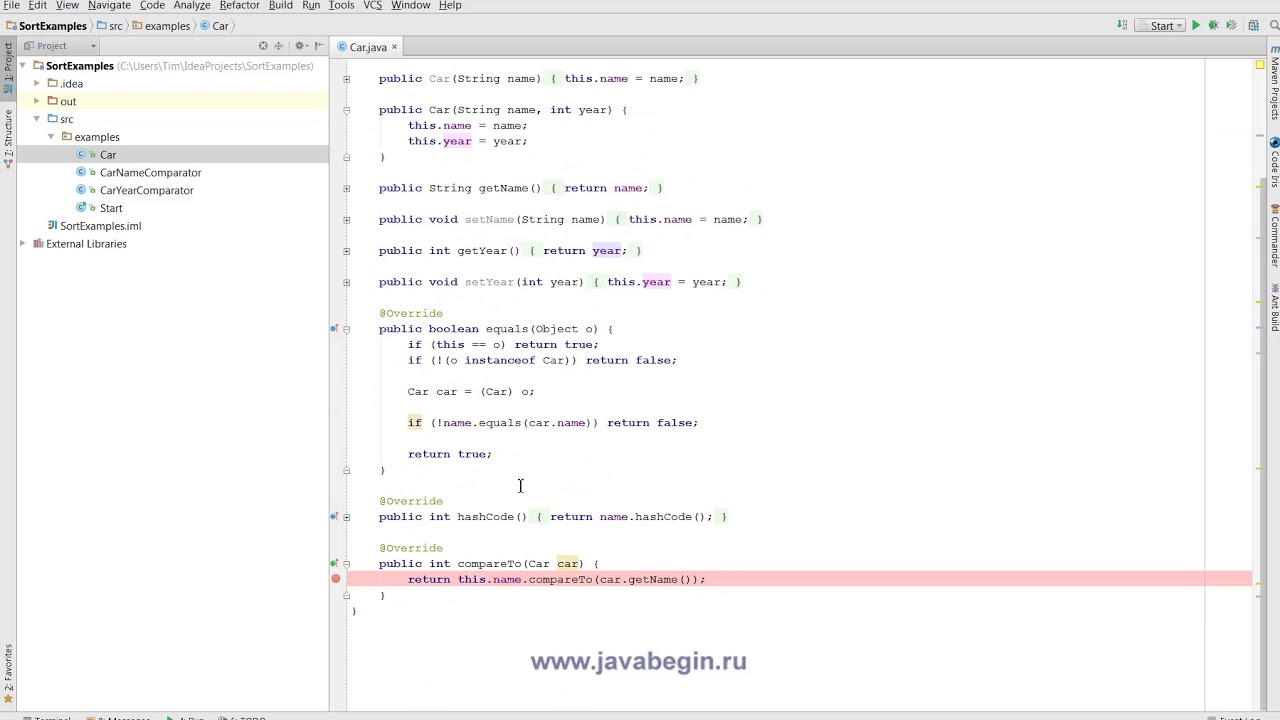Expand the out folder node
Viewport: 1280px width, 720px height.
37,101
